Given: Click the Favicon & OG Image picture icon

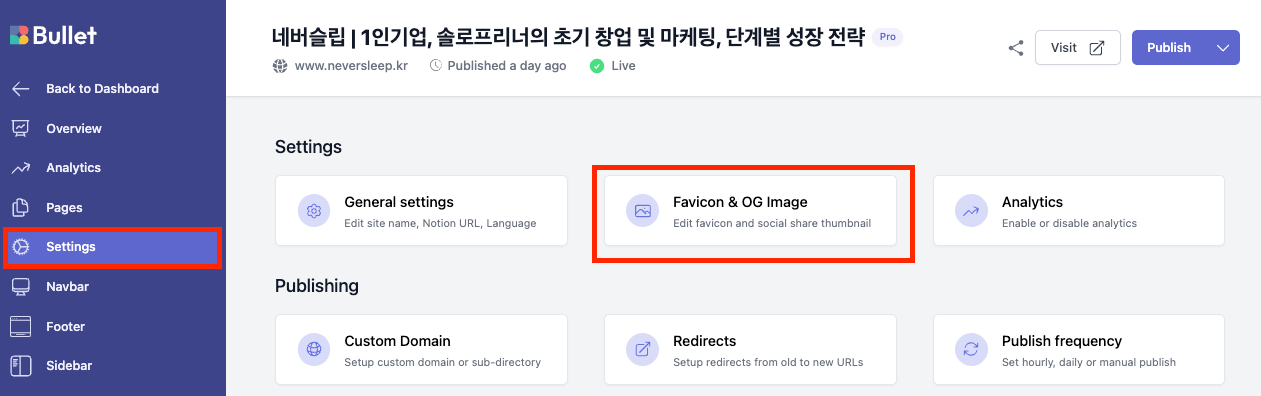Looking at the screenshot, I should (x=643, y=211).
